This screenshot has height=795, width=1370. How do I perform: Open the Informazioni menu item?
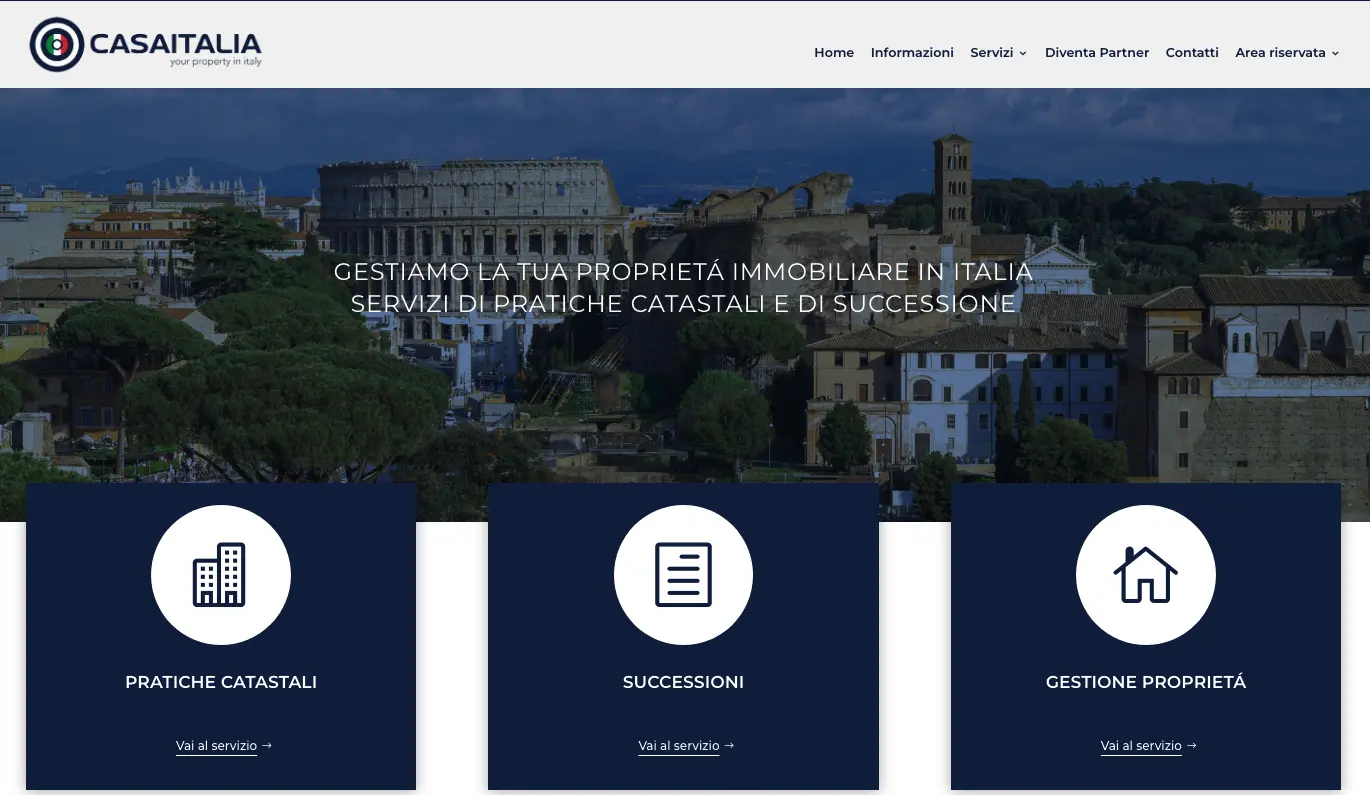[x=911, y=53]
